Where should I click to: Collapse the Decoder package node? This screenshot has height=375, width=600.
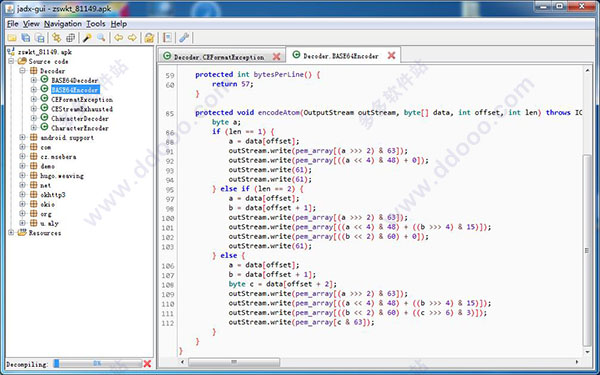tap(22, 71)
